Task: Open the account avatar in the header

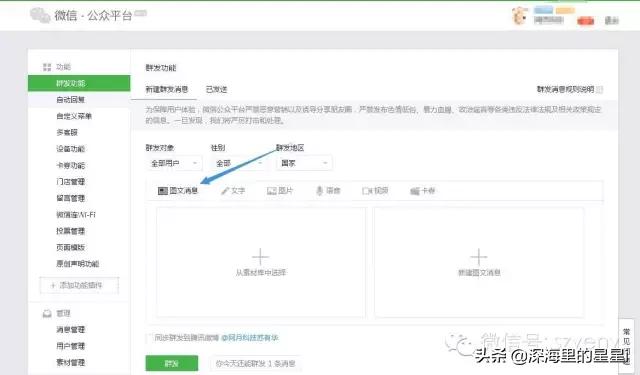Action: [520, 16]
